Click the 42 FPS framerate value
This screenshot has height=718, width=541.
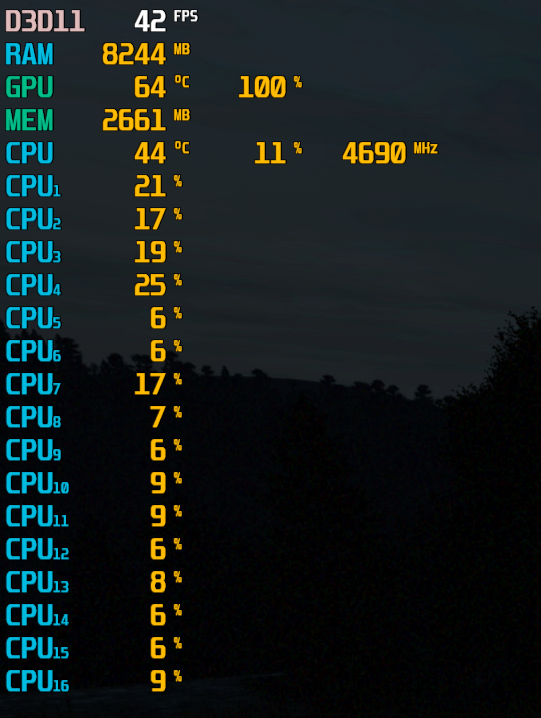coord(166,21)
